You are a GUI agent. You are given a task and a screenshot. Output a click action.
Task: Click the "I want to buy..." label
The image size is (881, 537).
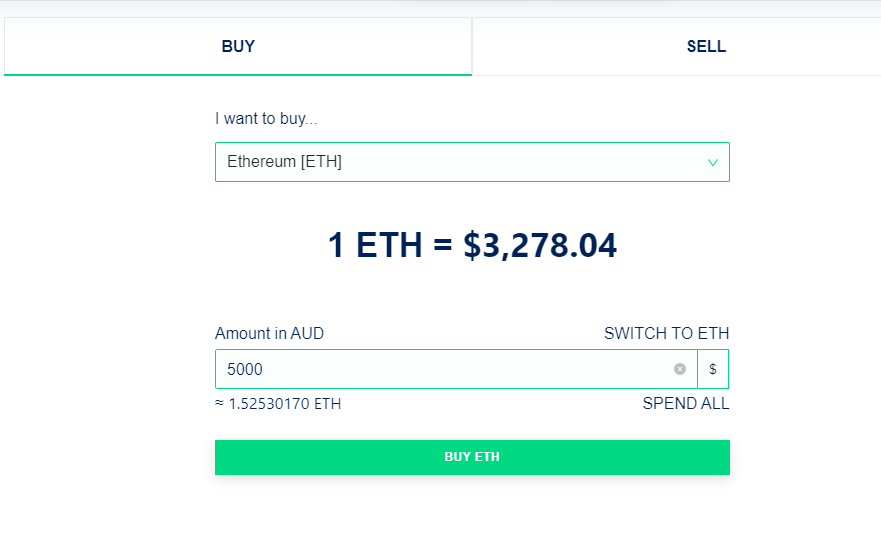coord(266,119)
